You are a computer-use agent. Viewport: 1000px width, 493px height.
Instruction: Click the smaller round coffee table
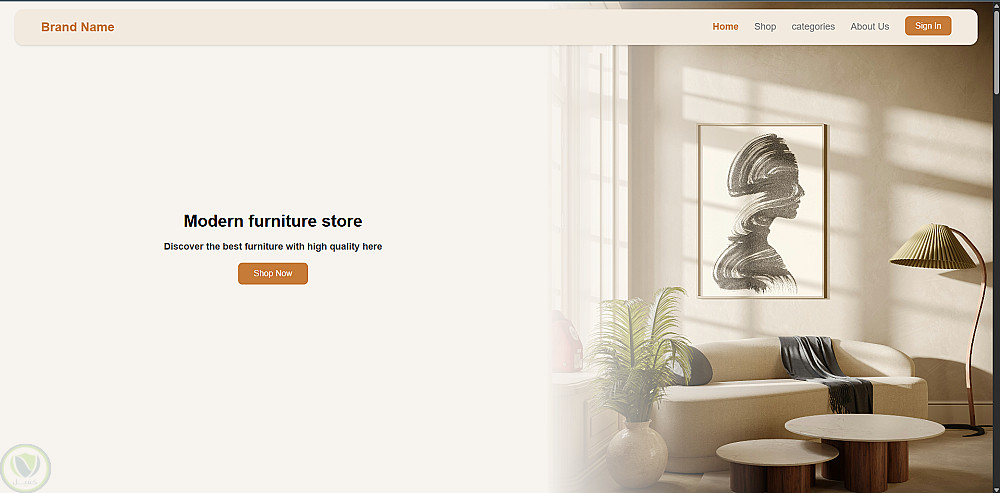tap(776, 466)
